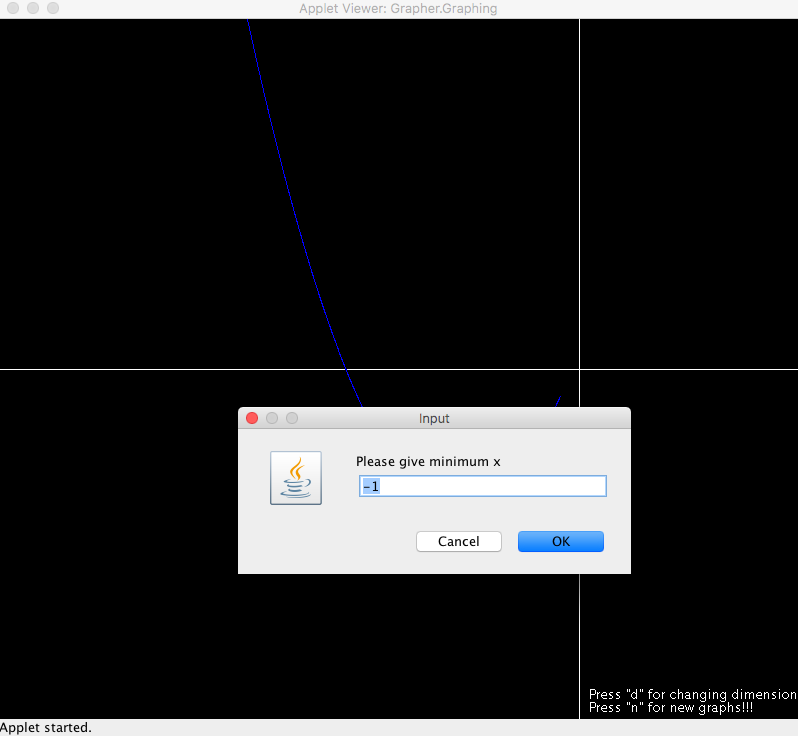This screenshot has width=798, height=736.
Task: Close the Input dialog with red button
Action: pyautogui.click(x=252, y=418)
